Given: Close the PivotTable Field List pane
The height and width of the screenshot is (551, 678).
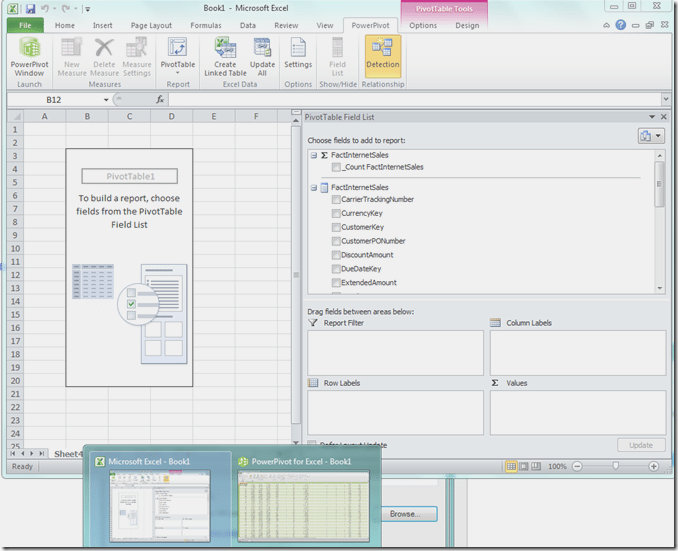Looking at the screenshot, I should pyautogui.click(x=664, y=117).
